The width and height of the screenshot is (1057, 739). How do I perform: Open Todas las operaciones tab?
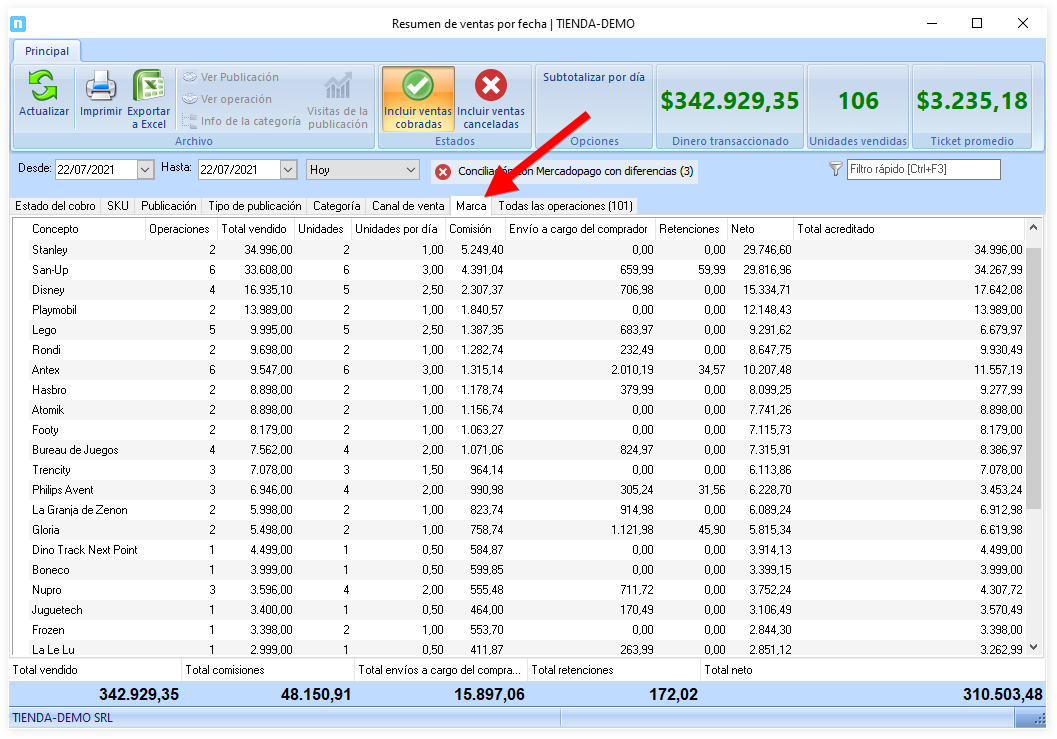[x=565, y=206]
